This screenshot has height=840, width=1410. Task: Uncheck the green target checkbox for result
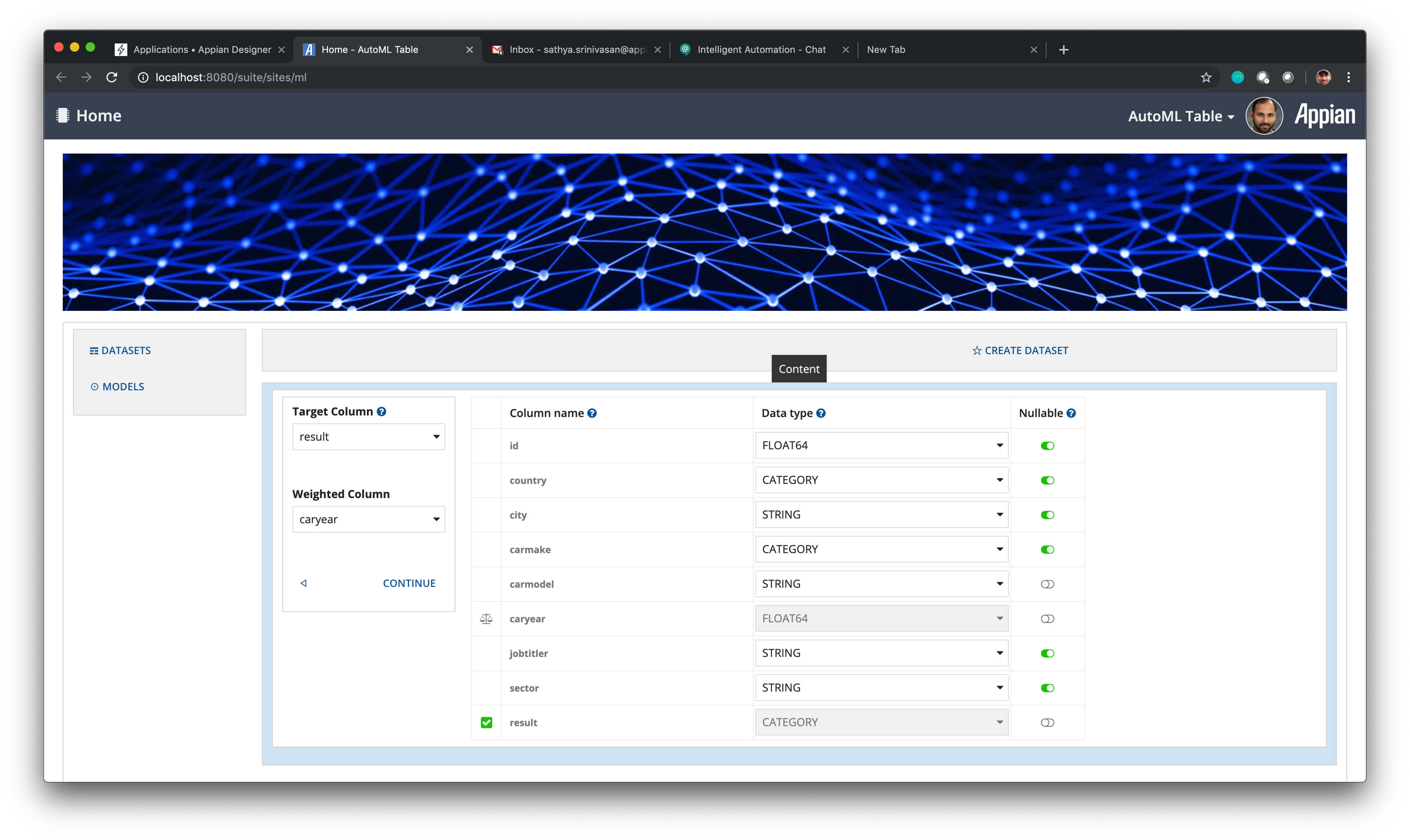point(486,723)
